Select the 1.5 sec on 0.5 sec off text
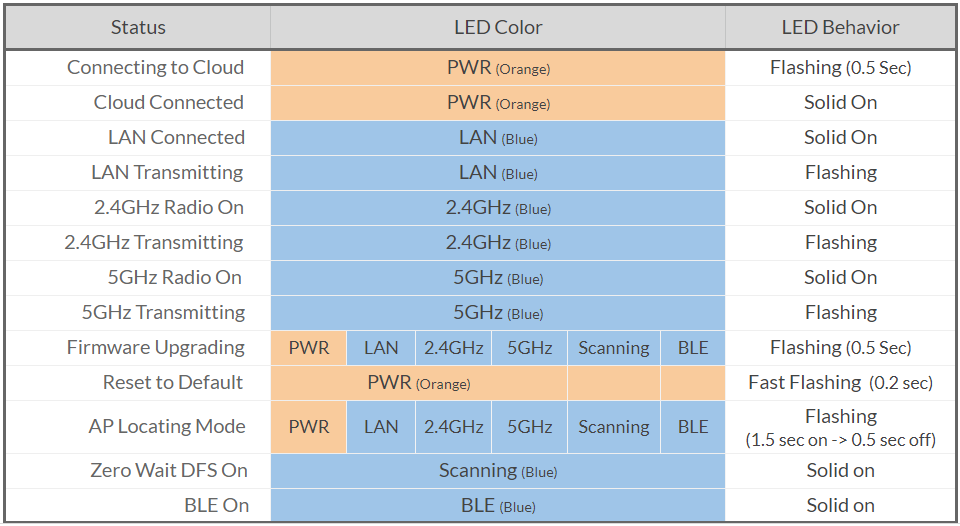This screenshot has width=960, height=526. (840, 440)
